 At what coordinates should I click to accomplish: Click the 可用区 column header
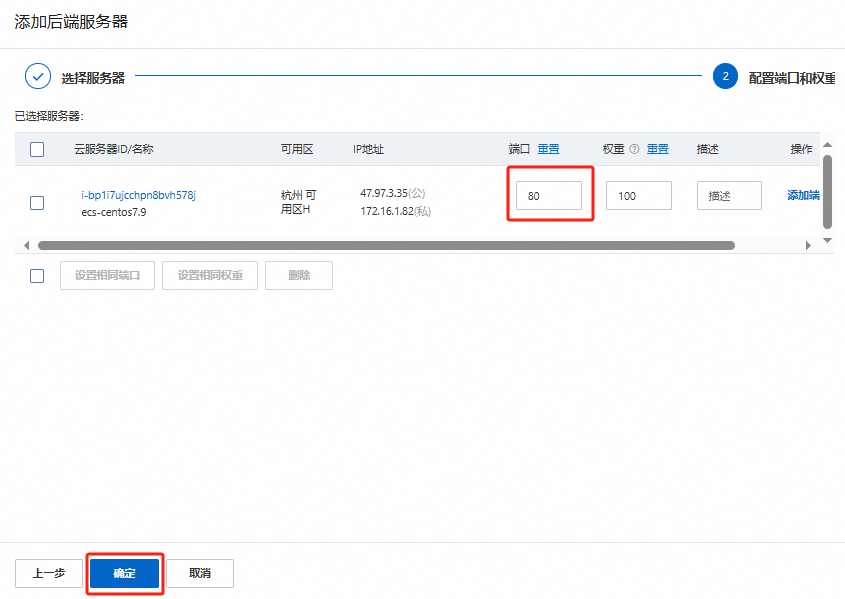(296, 149)
